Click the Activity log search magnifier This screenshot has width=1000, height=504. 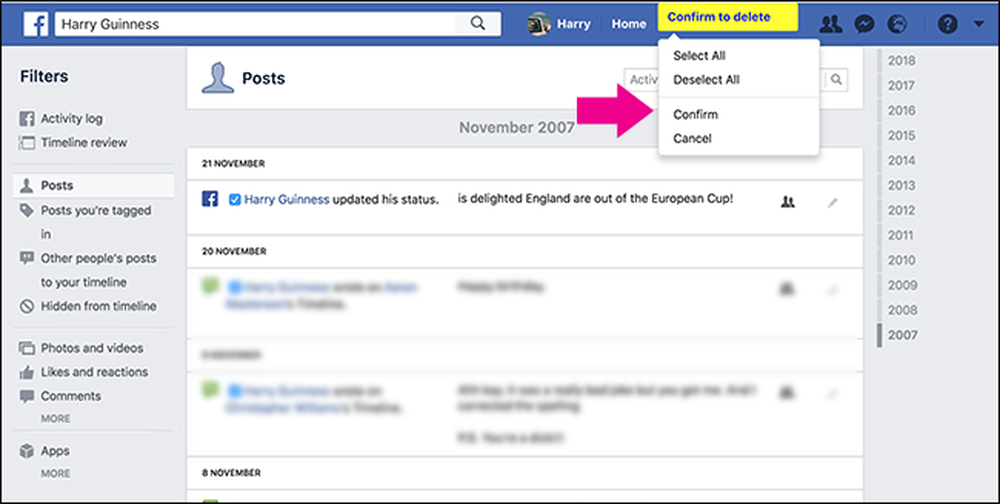click(x=836, y=80)
